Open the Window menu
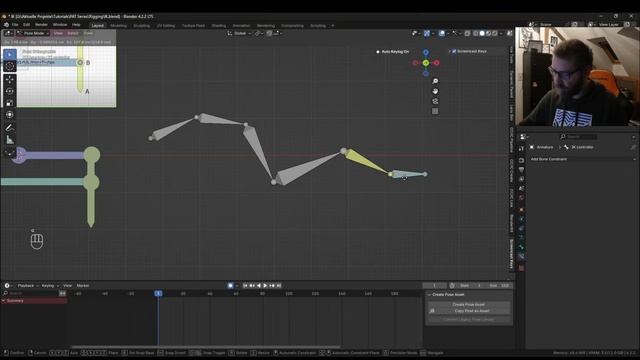 coord(60,25)
